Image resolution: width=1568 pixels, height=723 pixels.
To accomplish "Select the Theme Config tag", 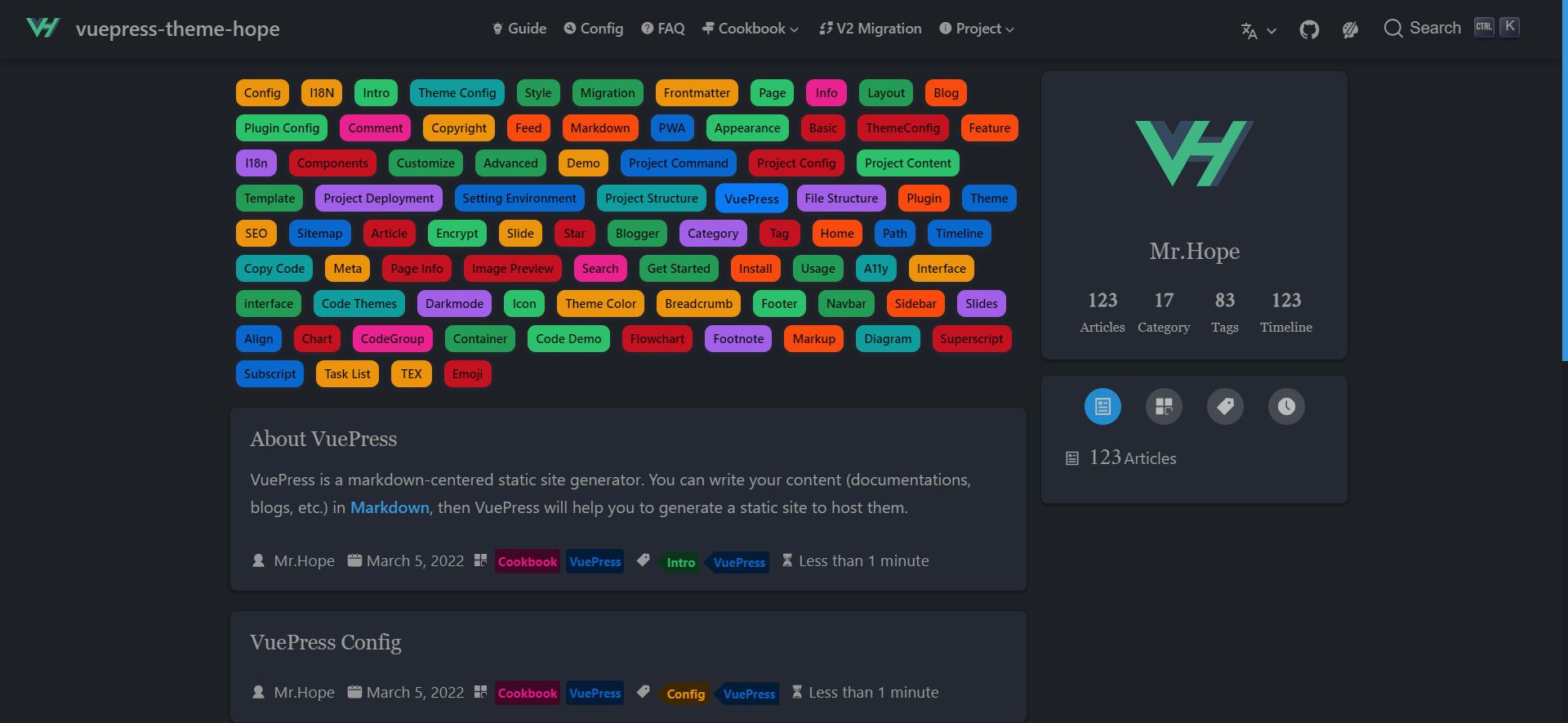I will click(457, 93).
